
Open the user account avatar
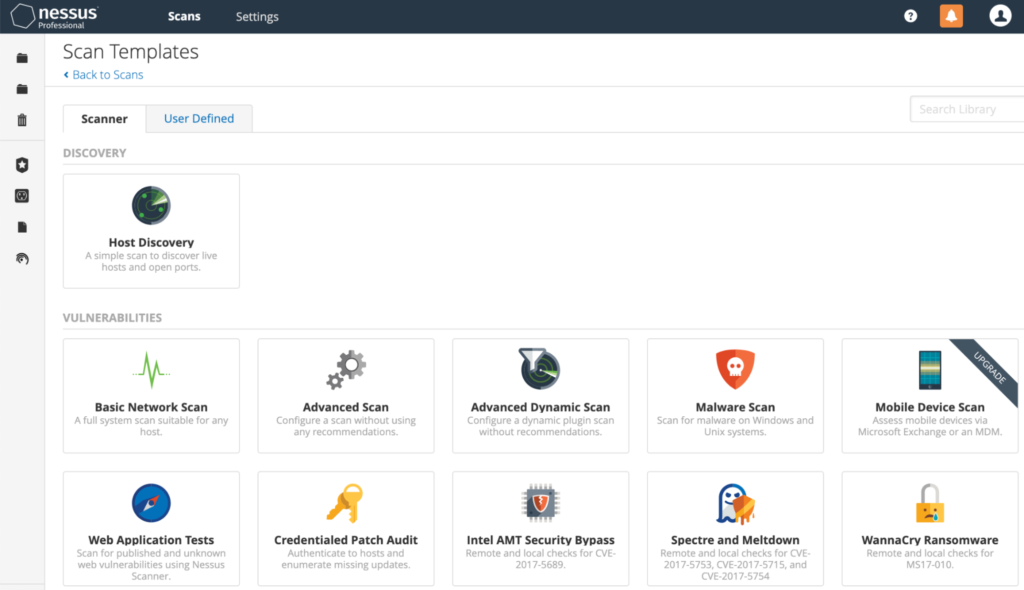(x=1000, y=16)
